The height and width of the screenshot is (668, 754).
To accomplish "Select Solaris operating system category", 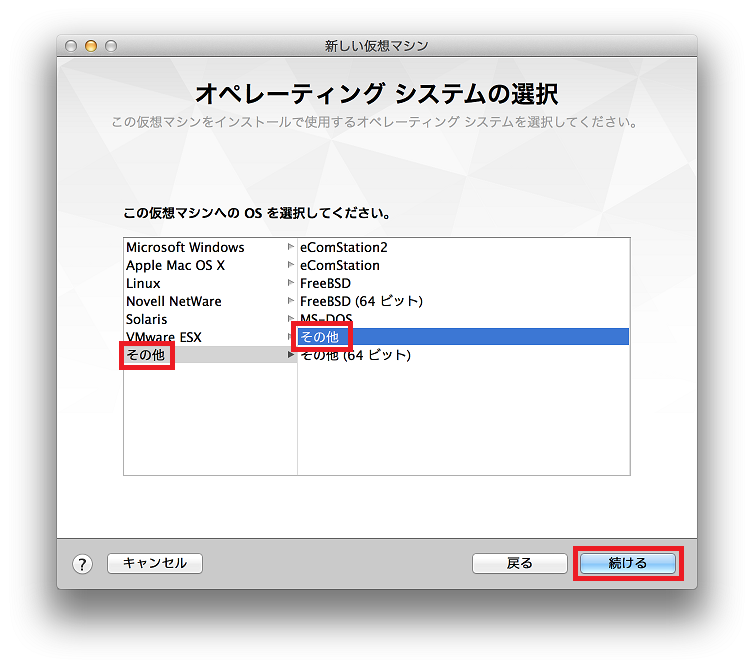I will 147,319.
